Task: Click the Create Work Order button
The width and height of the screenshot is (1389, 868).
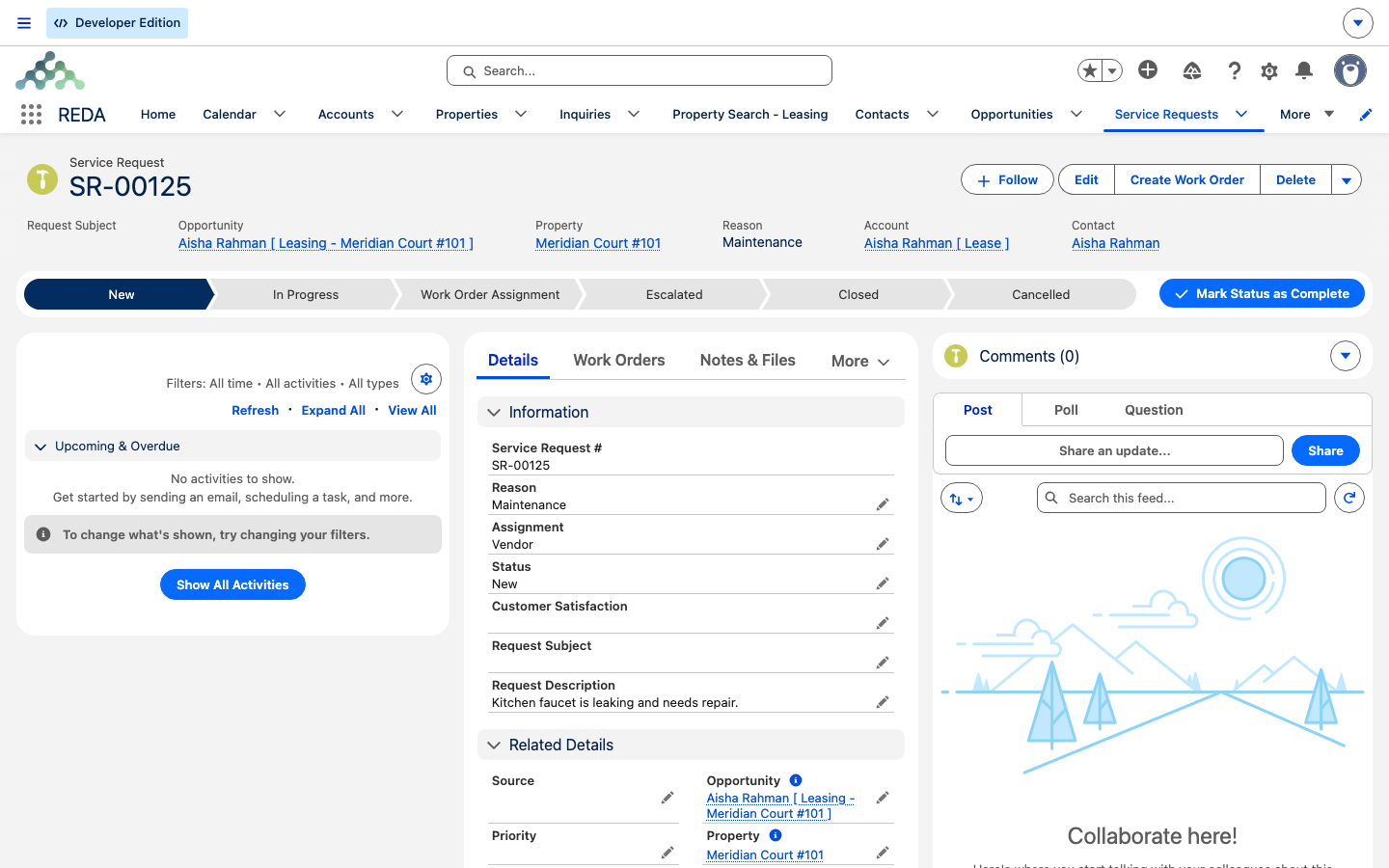Action: tap(1187, 179)
